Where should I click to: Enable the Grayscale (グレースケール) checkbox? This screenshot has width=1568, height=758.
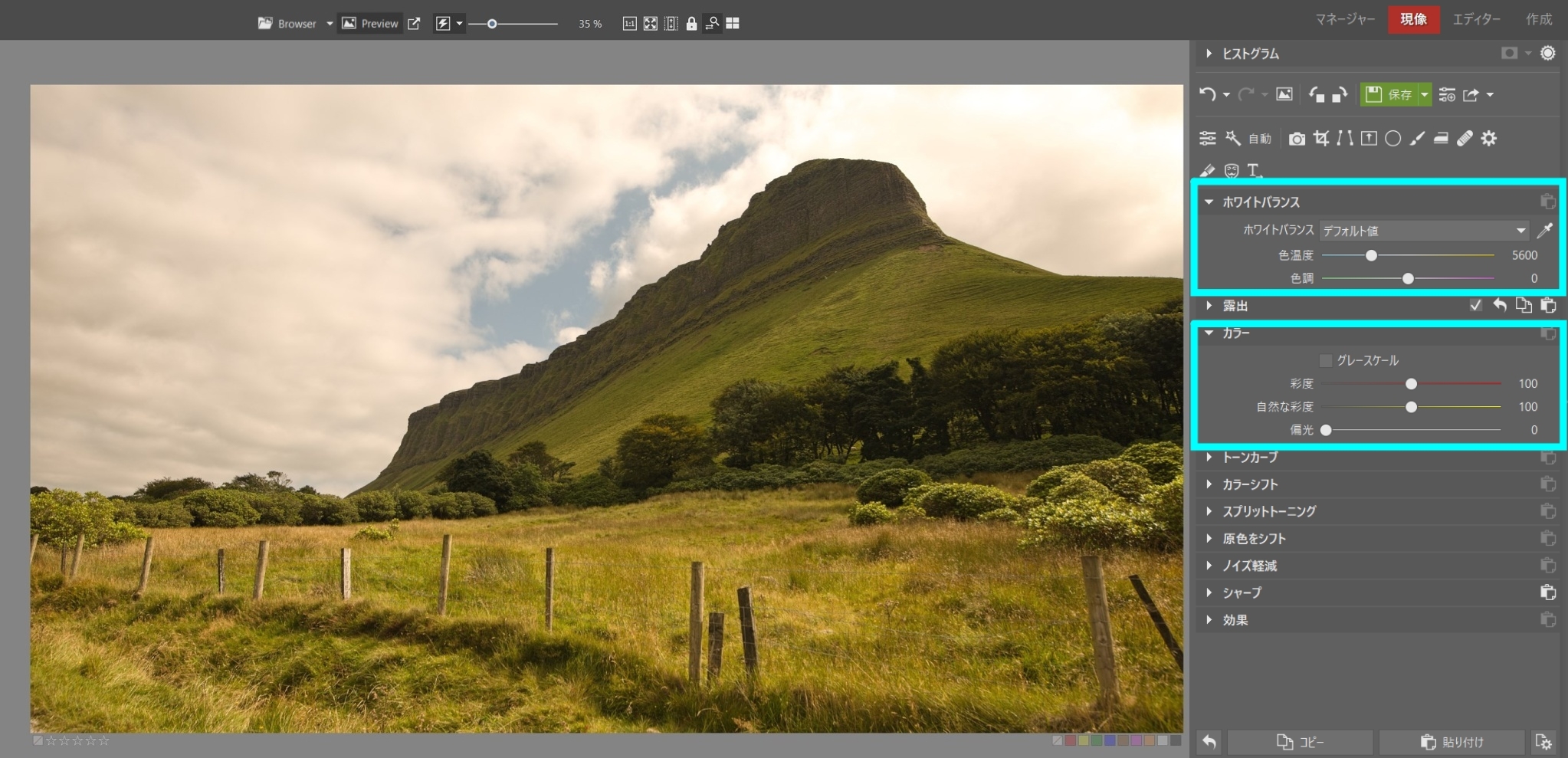coord(1325,360)
